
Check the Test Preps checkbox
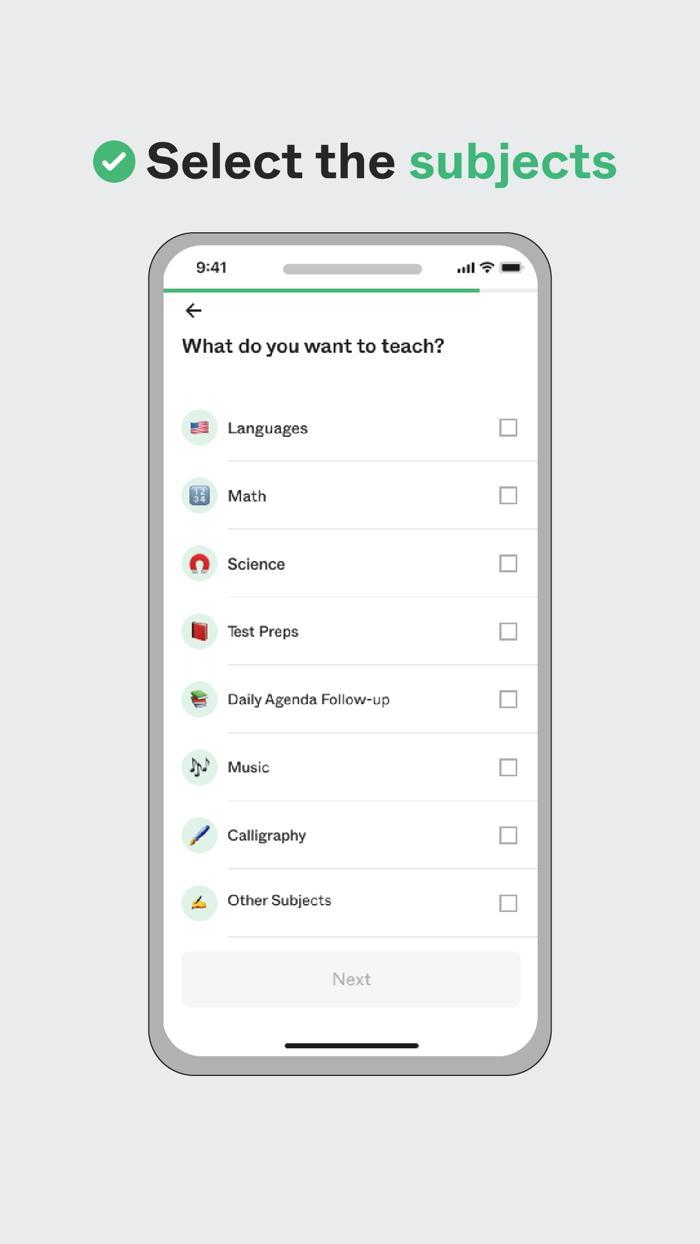tap(508, 631)
